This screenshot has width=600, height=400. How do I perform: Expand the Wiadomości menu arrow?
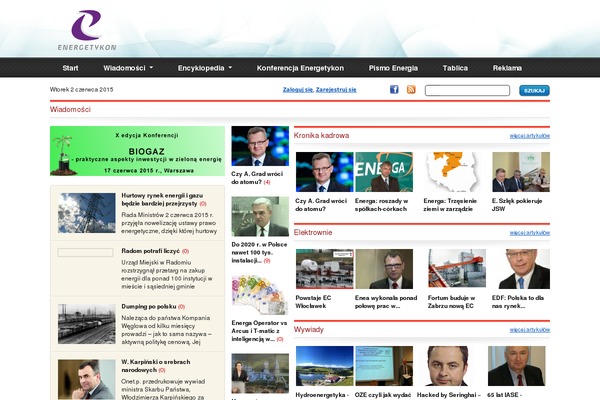tap(151, 68)
